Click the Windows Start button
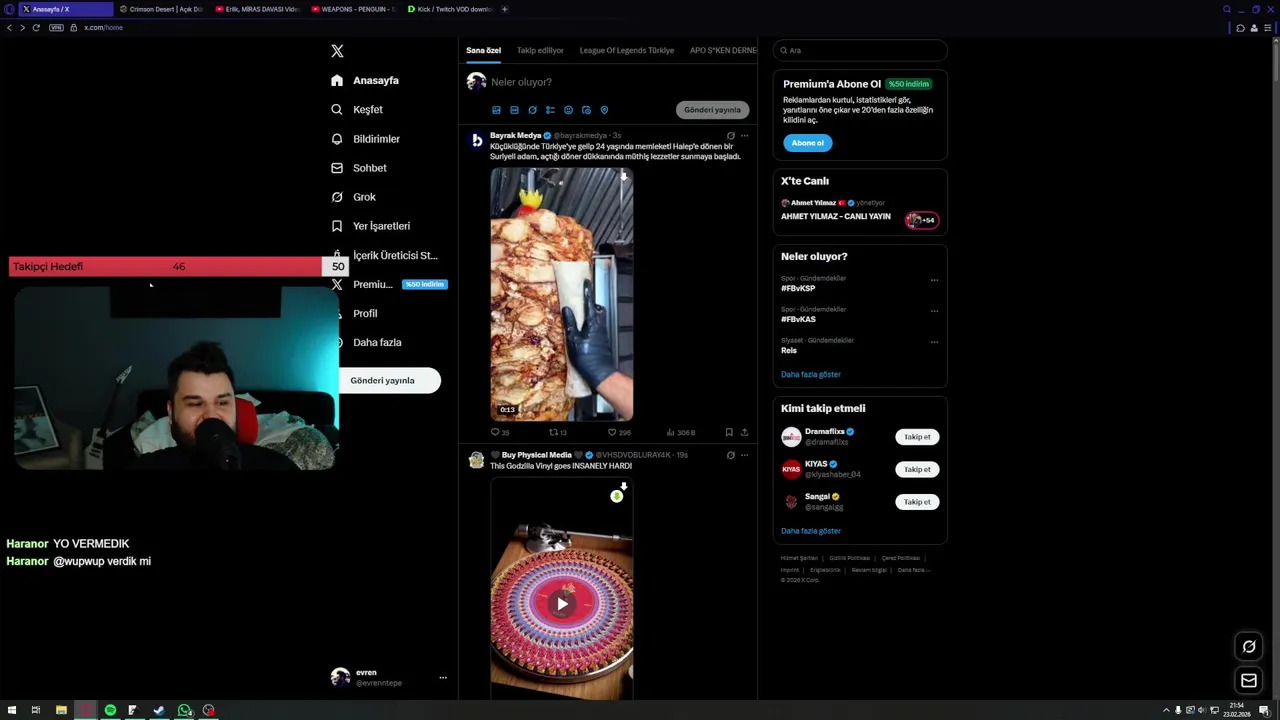This screenshot has height=720, width=1280. point(12,710)
